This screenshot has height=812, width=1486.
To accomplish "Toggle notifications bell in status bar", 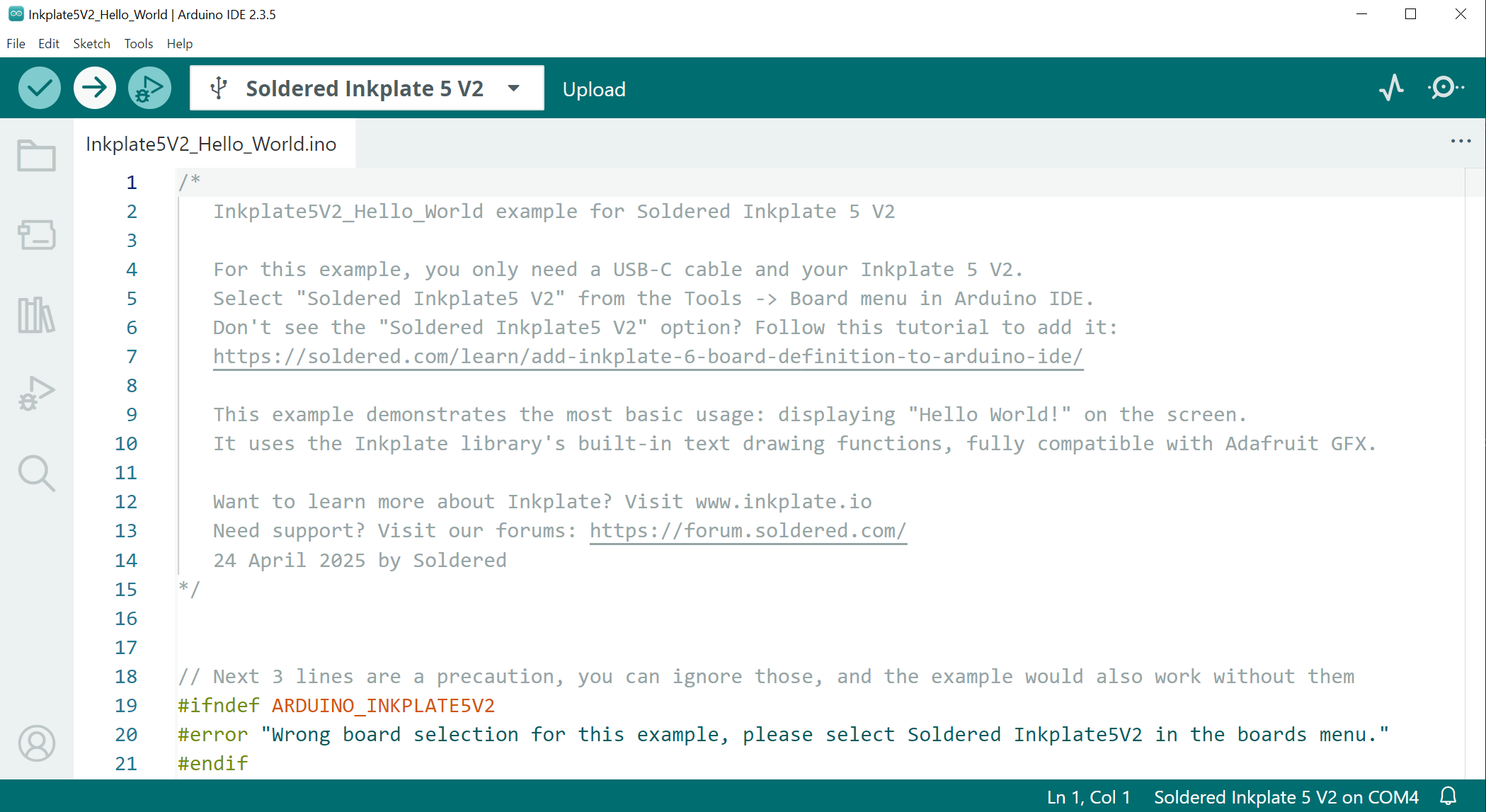I will click(1448, 796).
